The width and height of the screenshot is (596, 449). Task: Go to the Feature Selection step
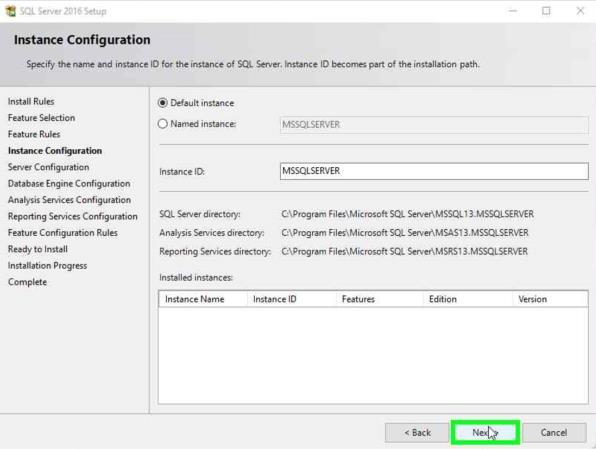(x=41, y=118)
